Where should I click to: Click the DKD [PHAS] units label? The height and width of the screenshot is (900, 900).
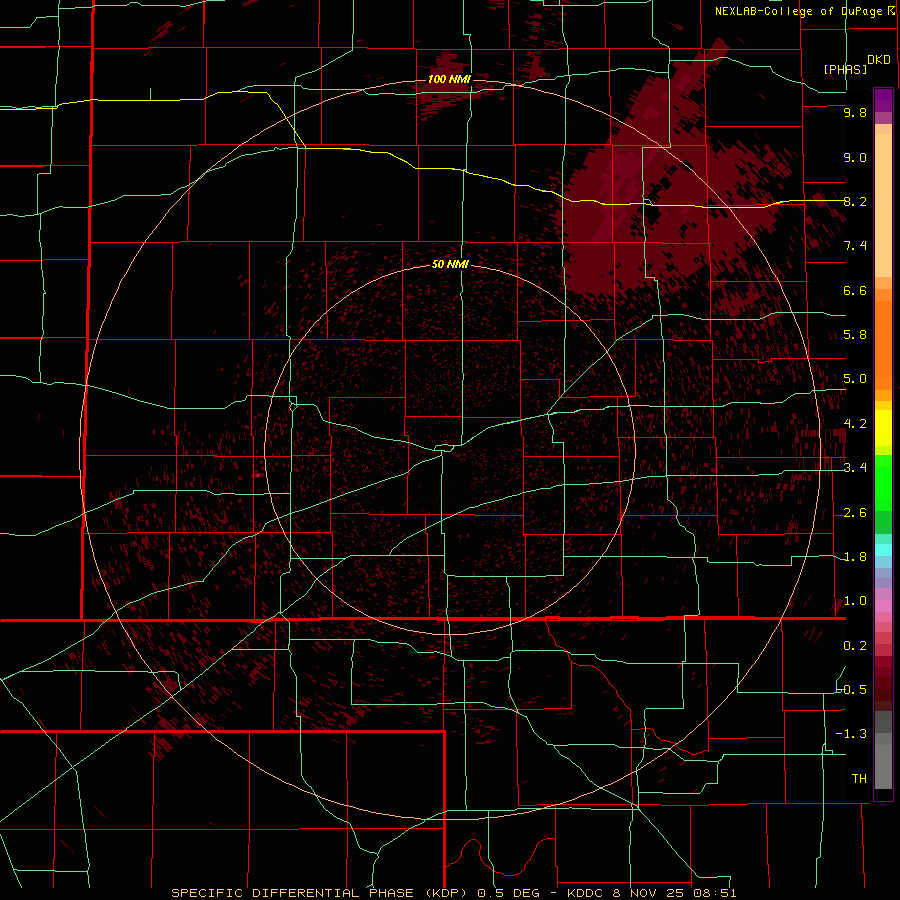[858, 64]
